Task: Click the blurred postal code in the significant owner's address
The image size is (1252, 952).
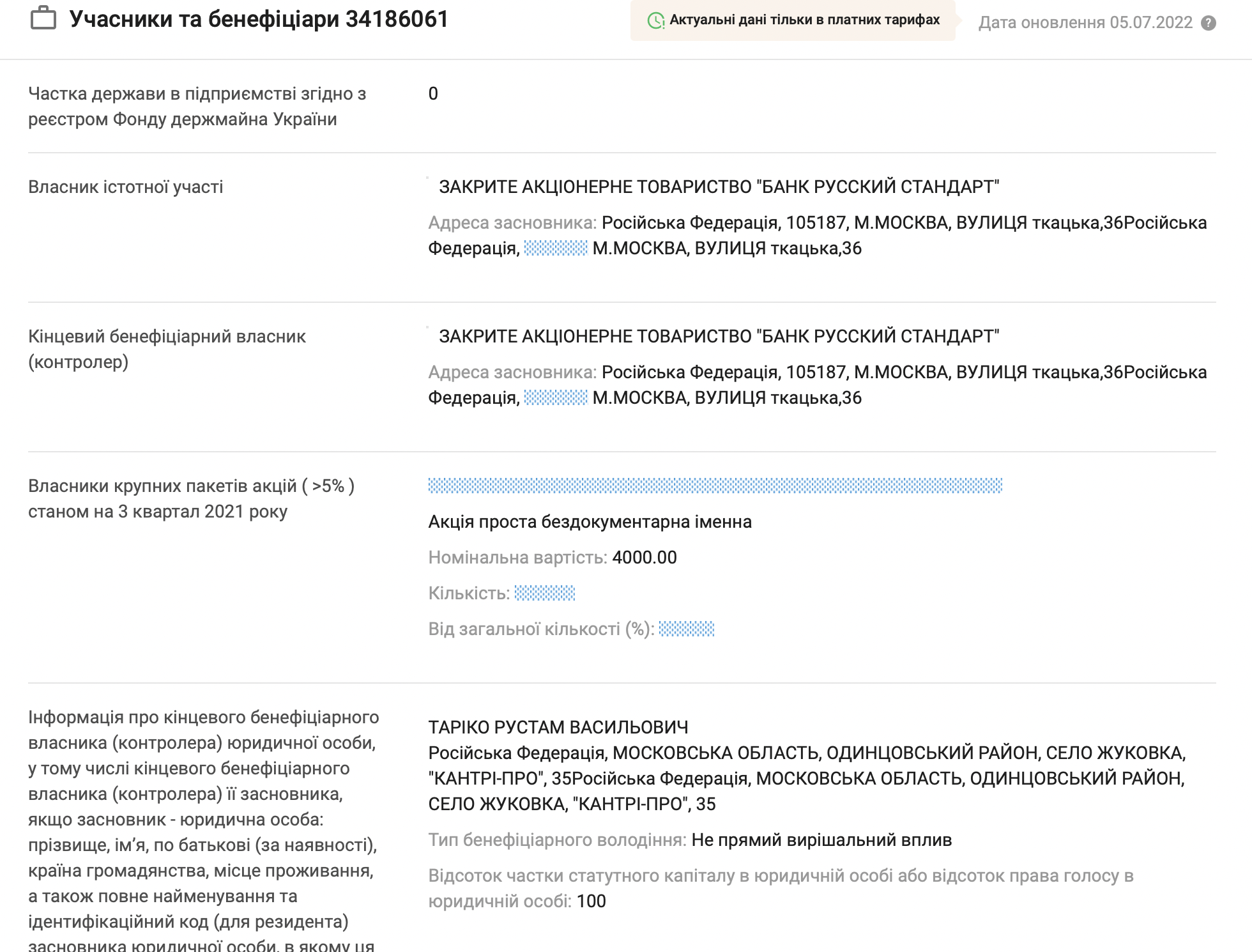Action: (x=556, y=249)
